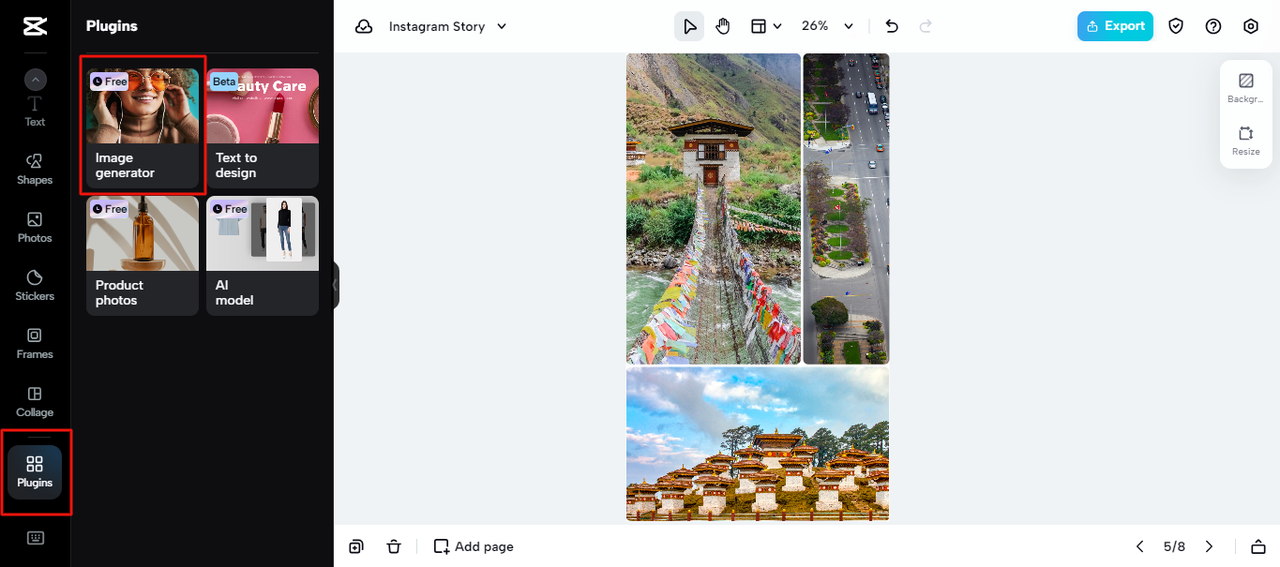Viewport: 1280px width, 567px height.
Task: Click the delete page trash icon
Action: coord(394,546)
